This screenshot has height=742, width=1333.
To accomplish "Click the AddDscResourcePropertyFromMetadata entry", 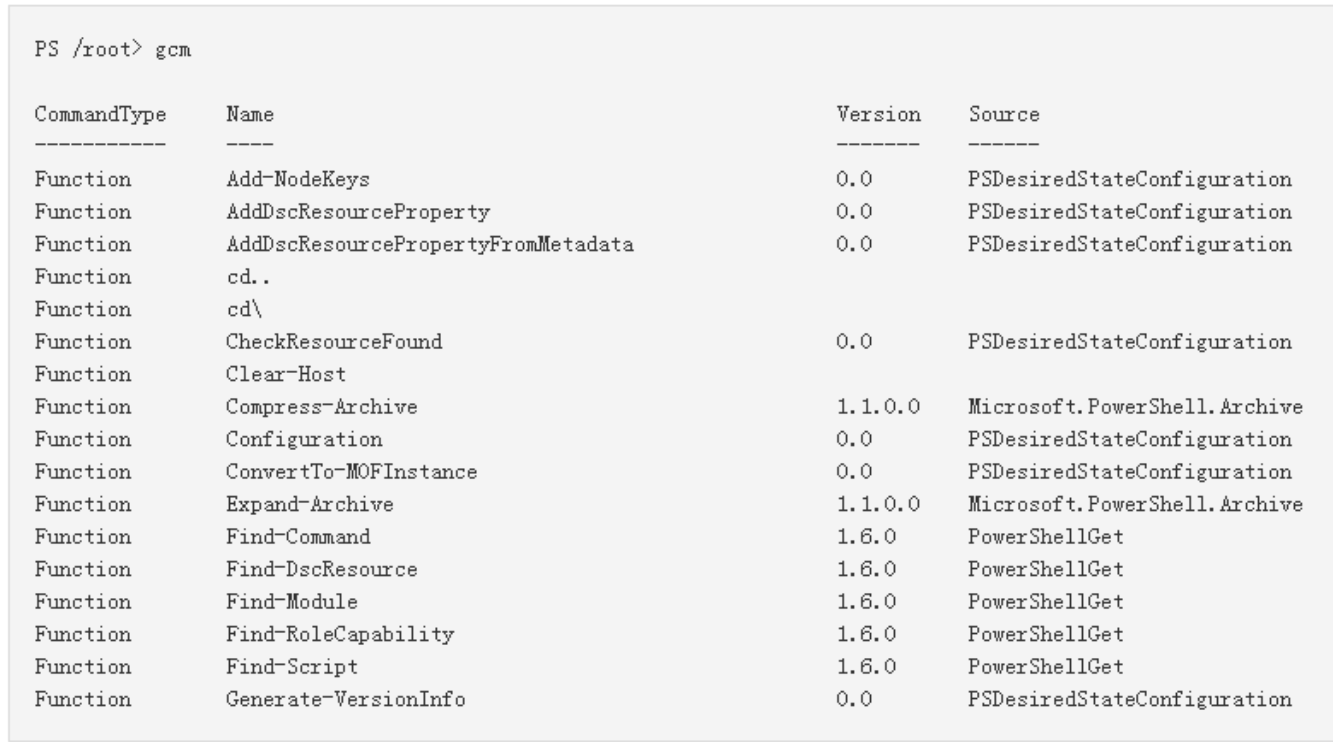I will tap(430, 244).
